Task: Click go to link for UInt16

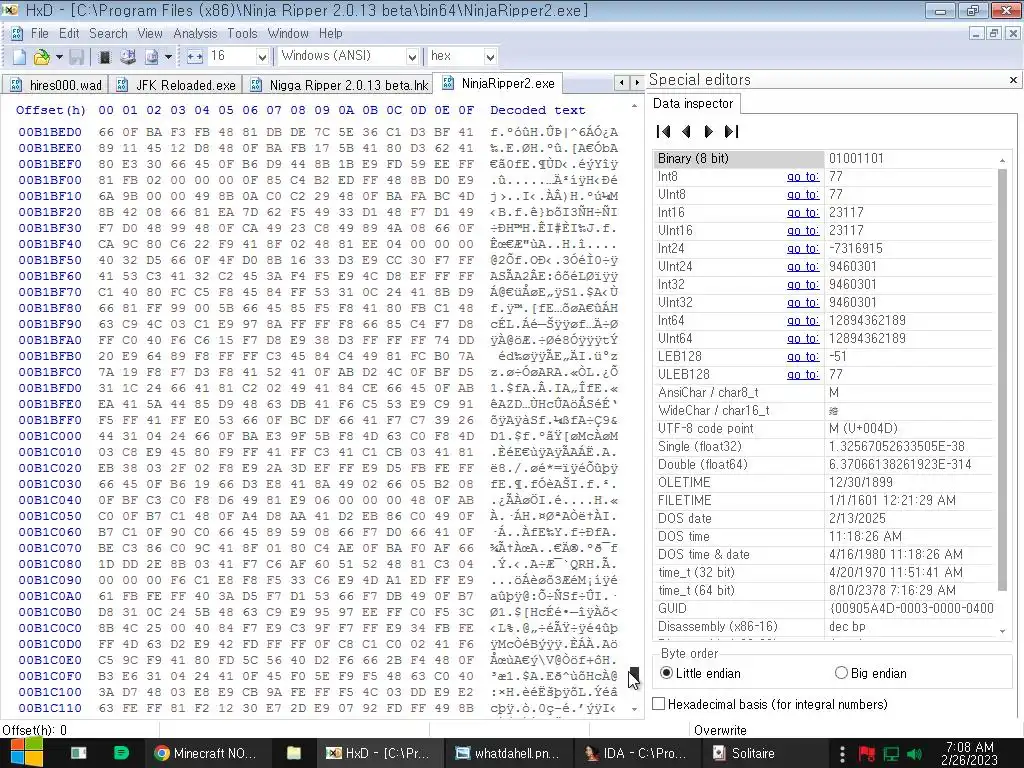Action: (x=803, y=231)
